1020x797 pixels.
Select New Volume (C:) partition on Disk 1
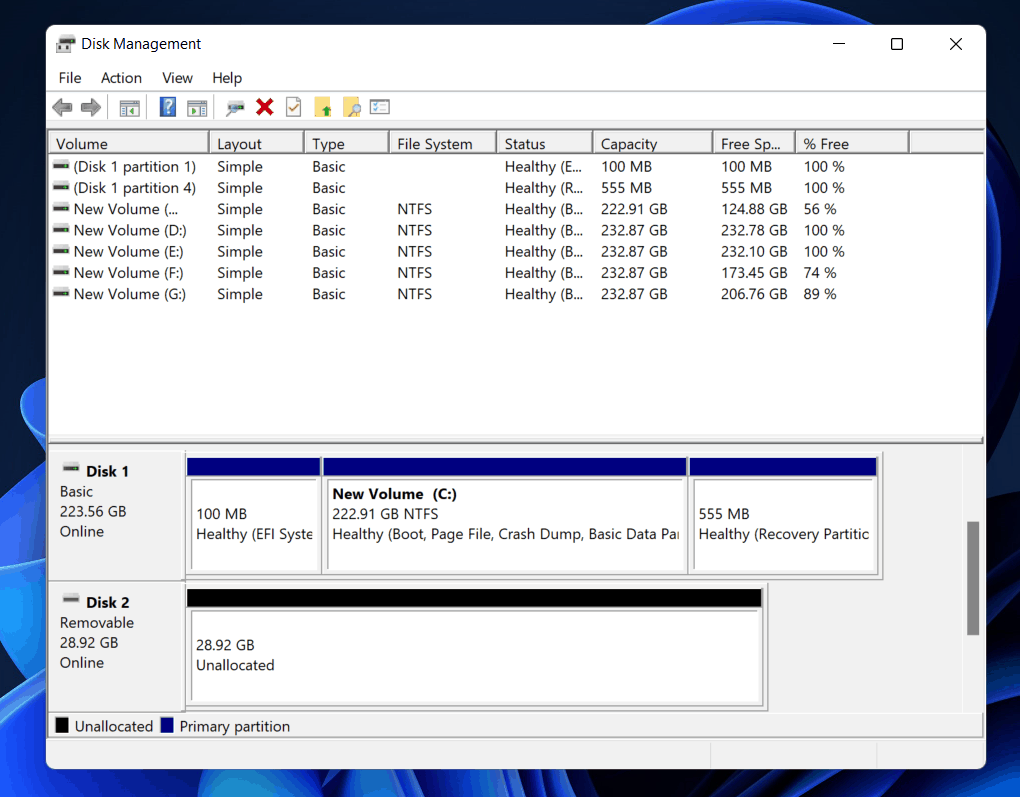pyautogui.click(x=505, y=525)
